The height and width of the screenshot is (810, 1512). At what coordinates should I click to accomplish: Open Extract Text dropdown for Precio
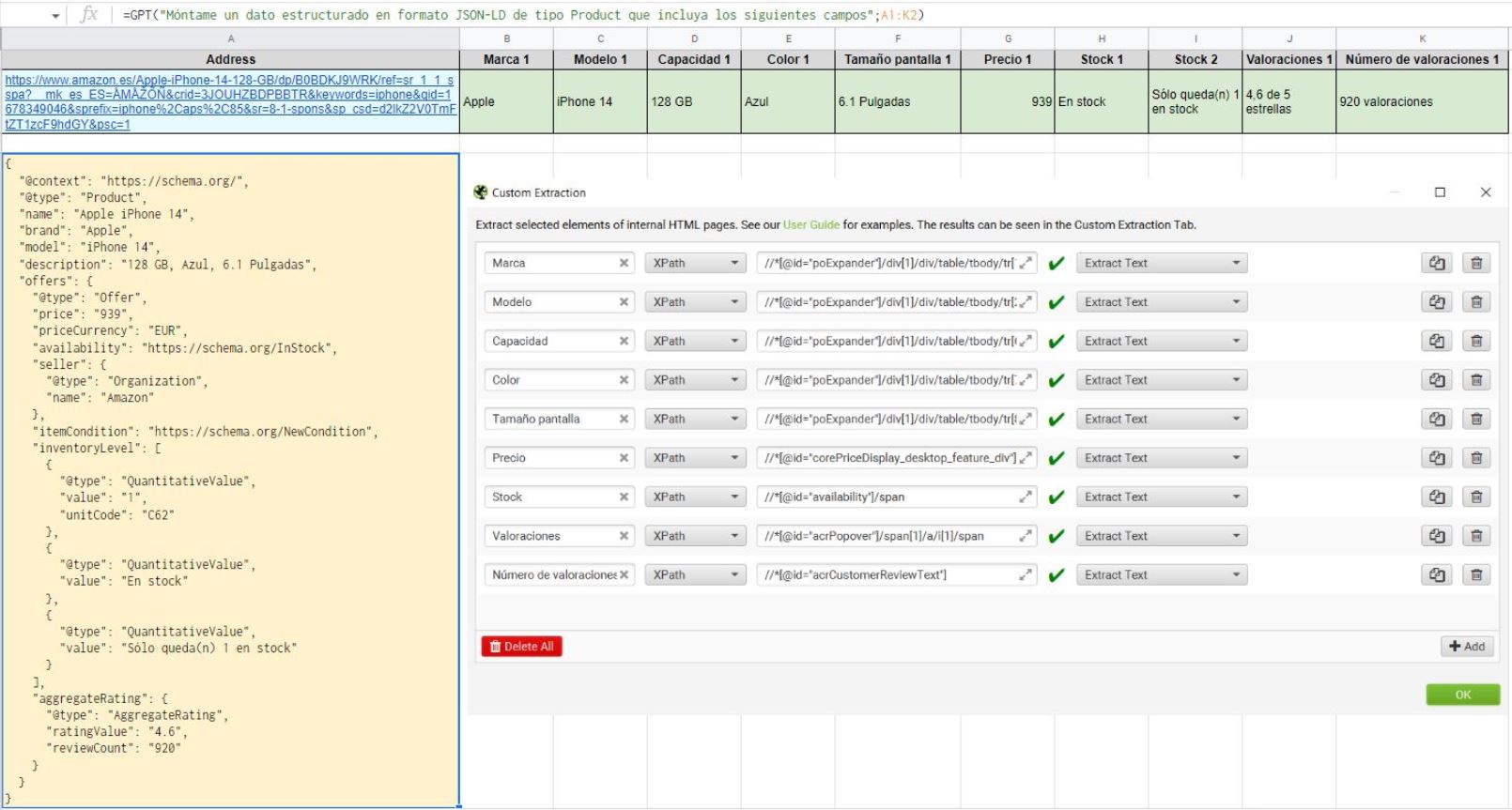tap(1161, 458)
